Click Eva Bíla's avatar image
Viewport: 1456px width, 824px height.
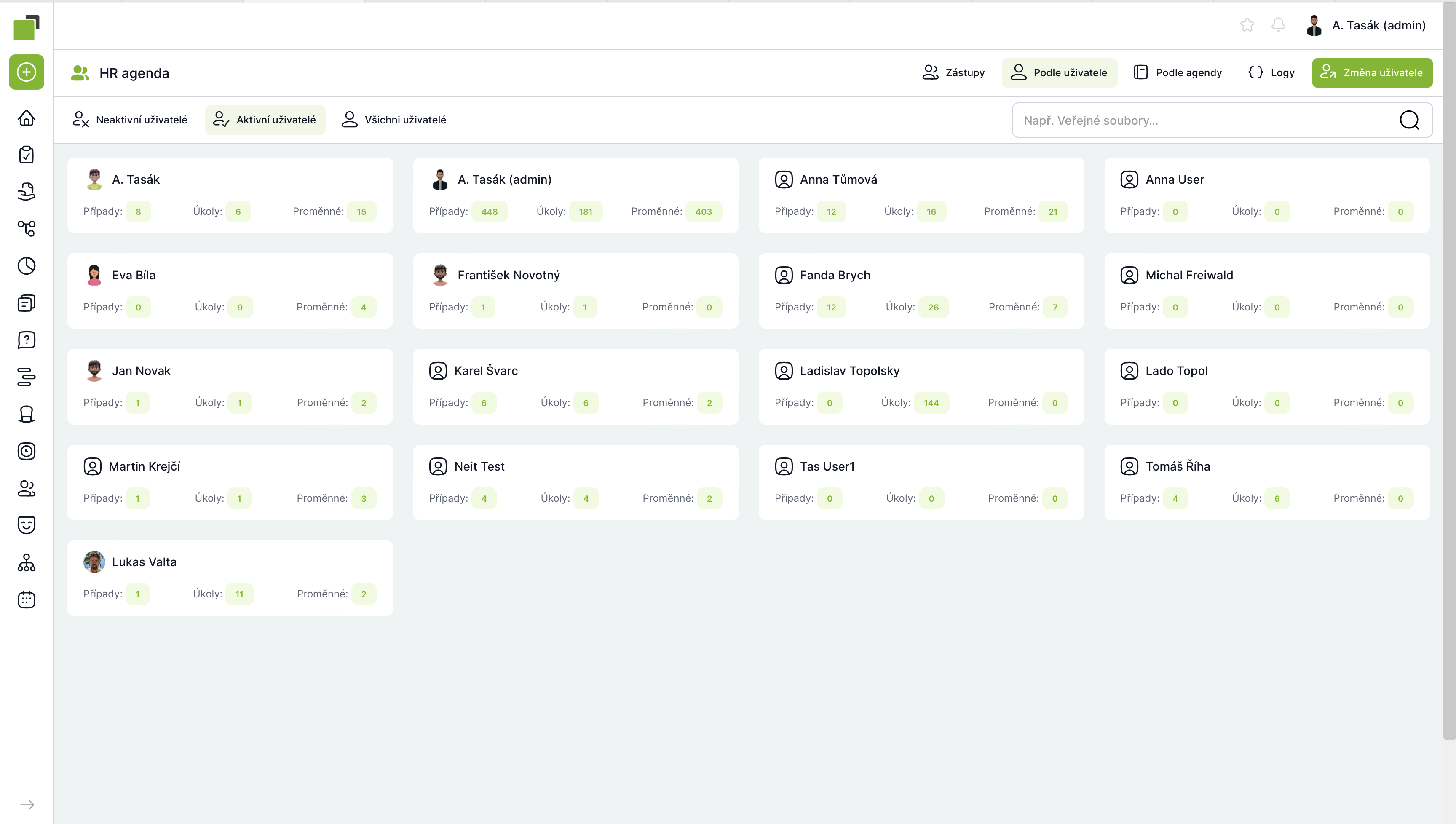(94, 275)
